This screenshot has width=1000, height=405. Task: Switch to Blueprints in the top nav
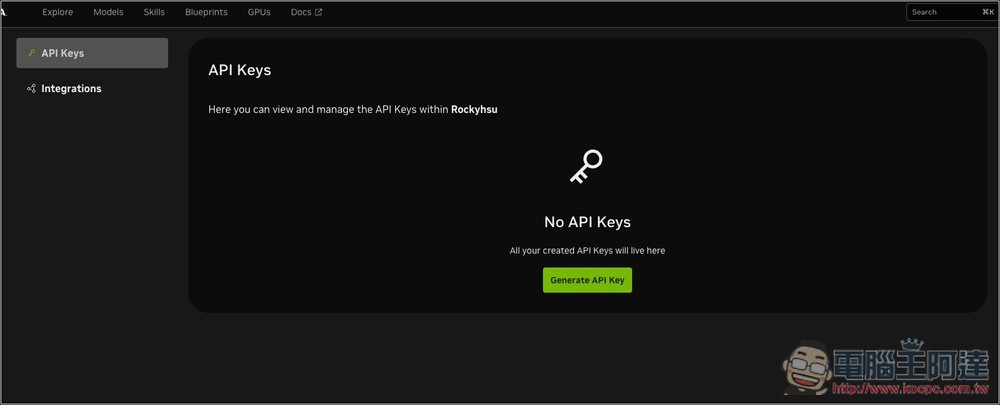(206, 12)
